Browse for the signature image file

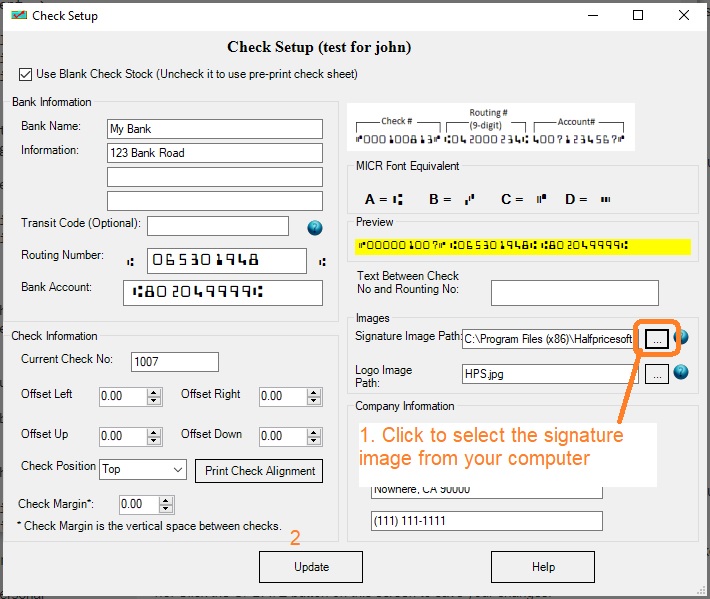pyautogui.click(x=657, y=338)
